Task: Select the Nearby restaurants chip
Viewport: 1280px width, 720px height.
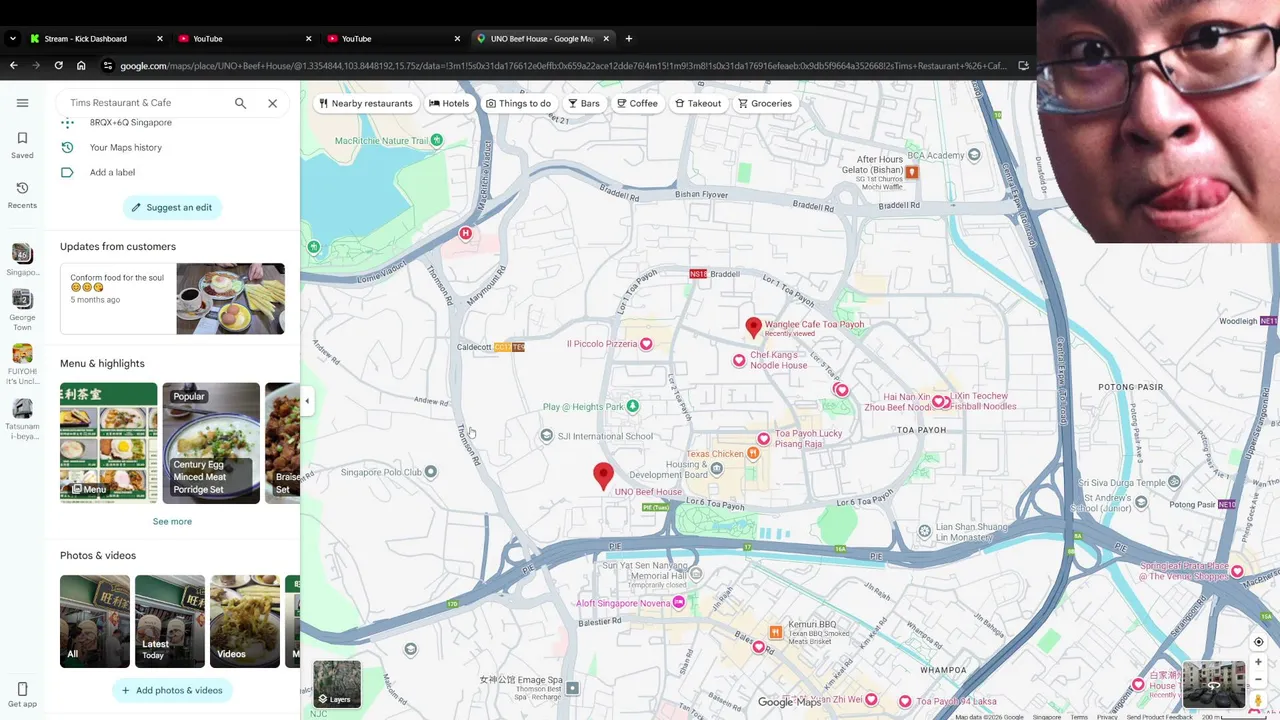Action: click(365, 103)
